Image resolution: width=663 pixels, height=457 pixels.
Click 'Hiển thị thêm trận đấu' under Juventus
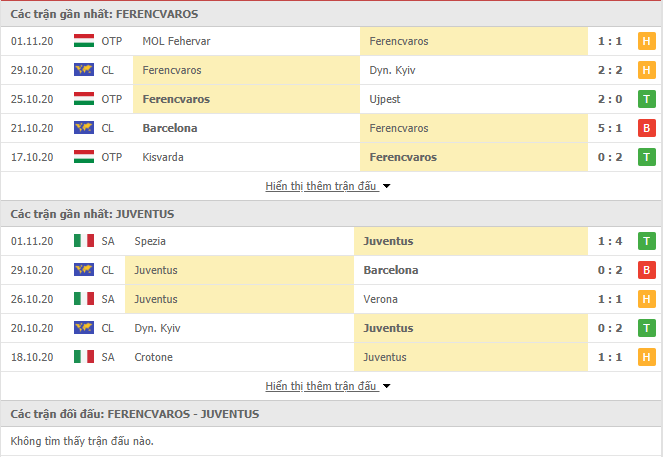[x=321, y=386]
